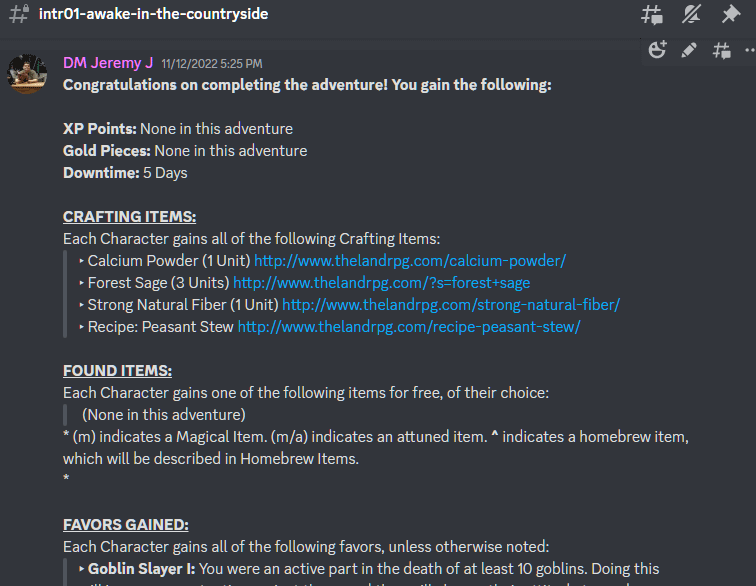
Task: Open the forest+sage search link
Action: tap(381, 283)
